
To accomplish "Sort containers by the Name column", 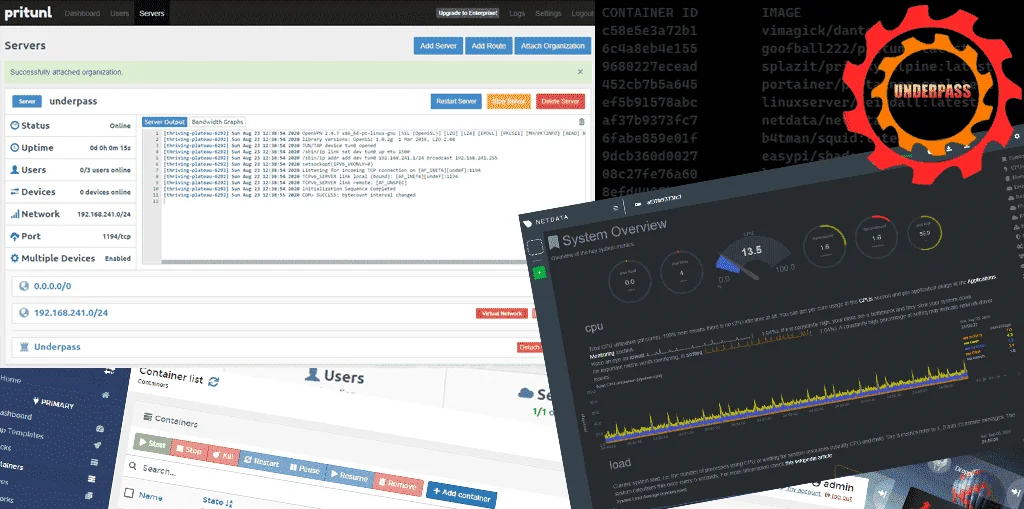I will click(x=151, y=496).
